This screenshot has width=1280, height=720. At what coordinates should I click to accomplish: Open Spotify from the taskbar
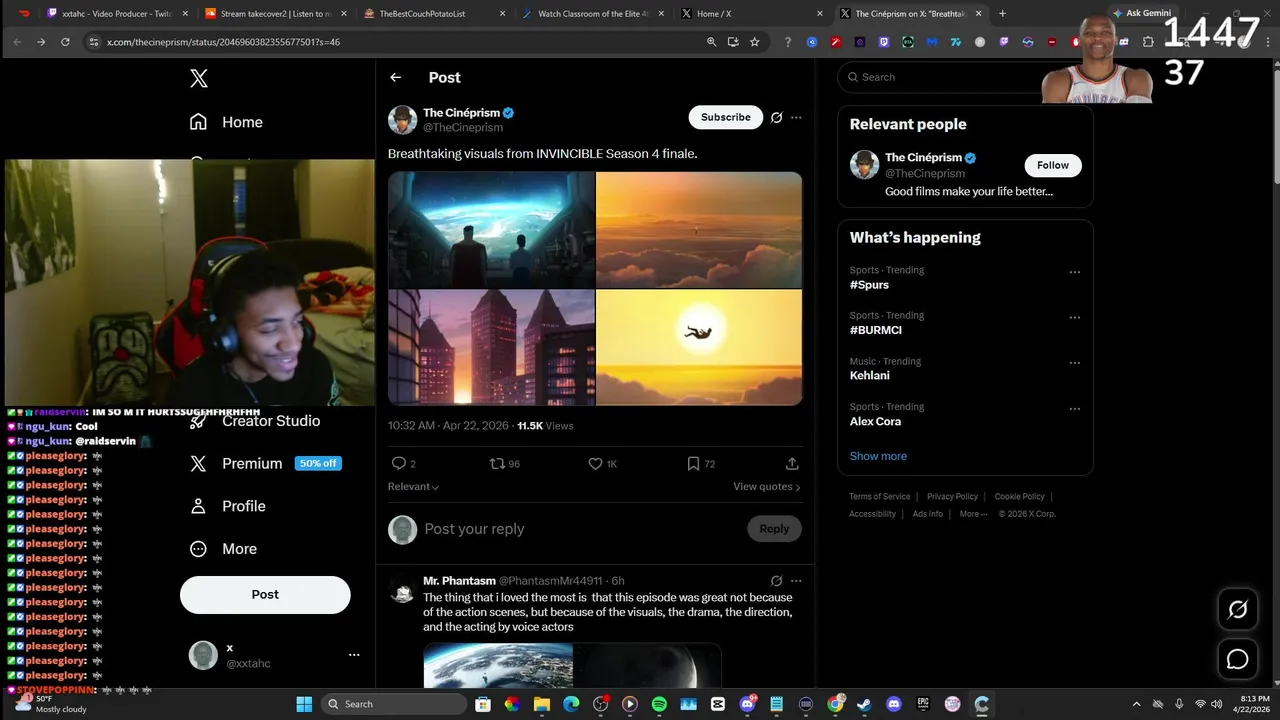tap(659, 704)
